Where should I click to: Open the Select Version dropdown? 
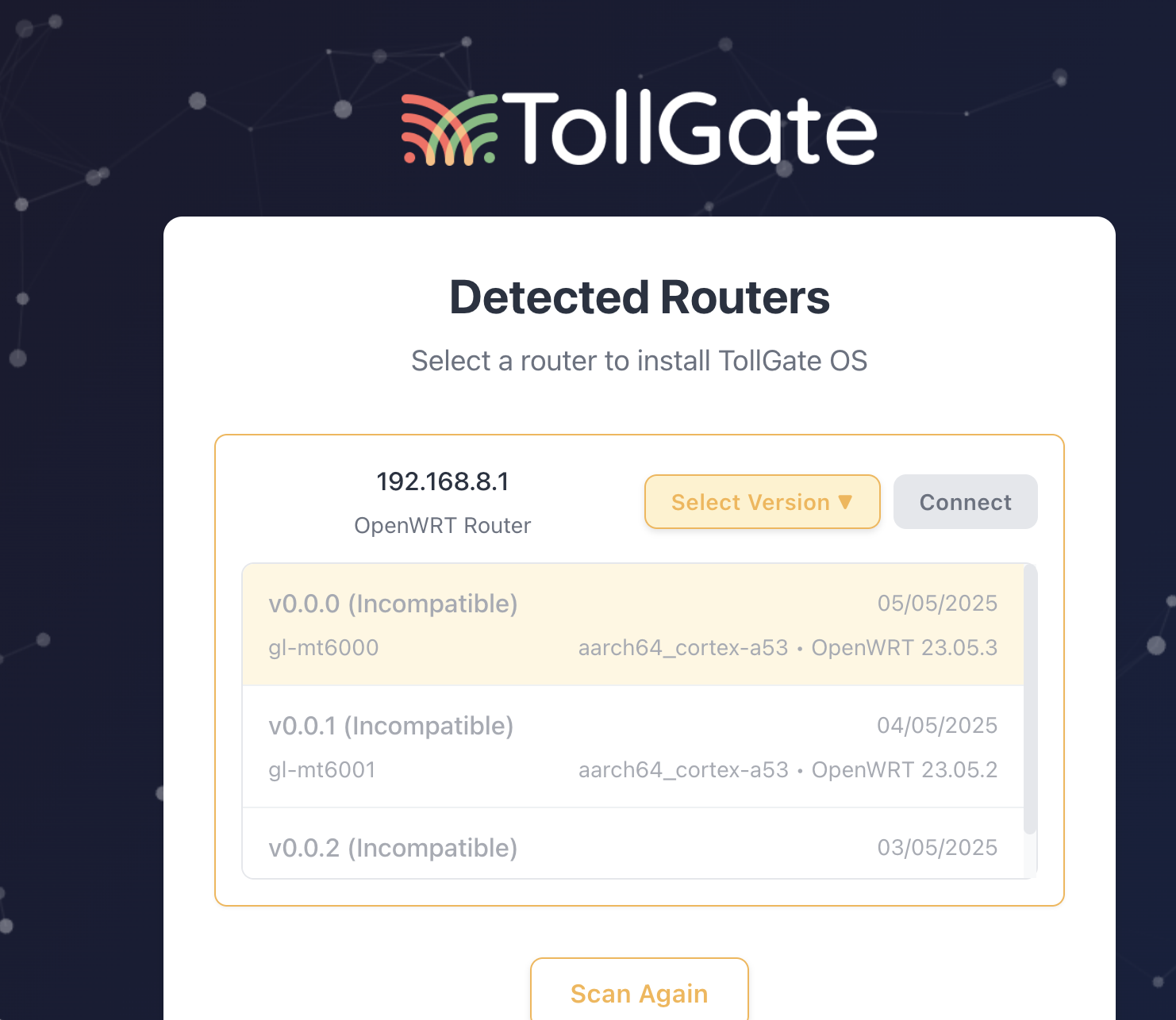(x=763, y=502)
